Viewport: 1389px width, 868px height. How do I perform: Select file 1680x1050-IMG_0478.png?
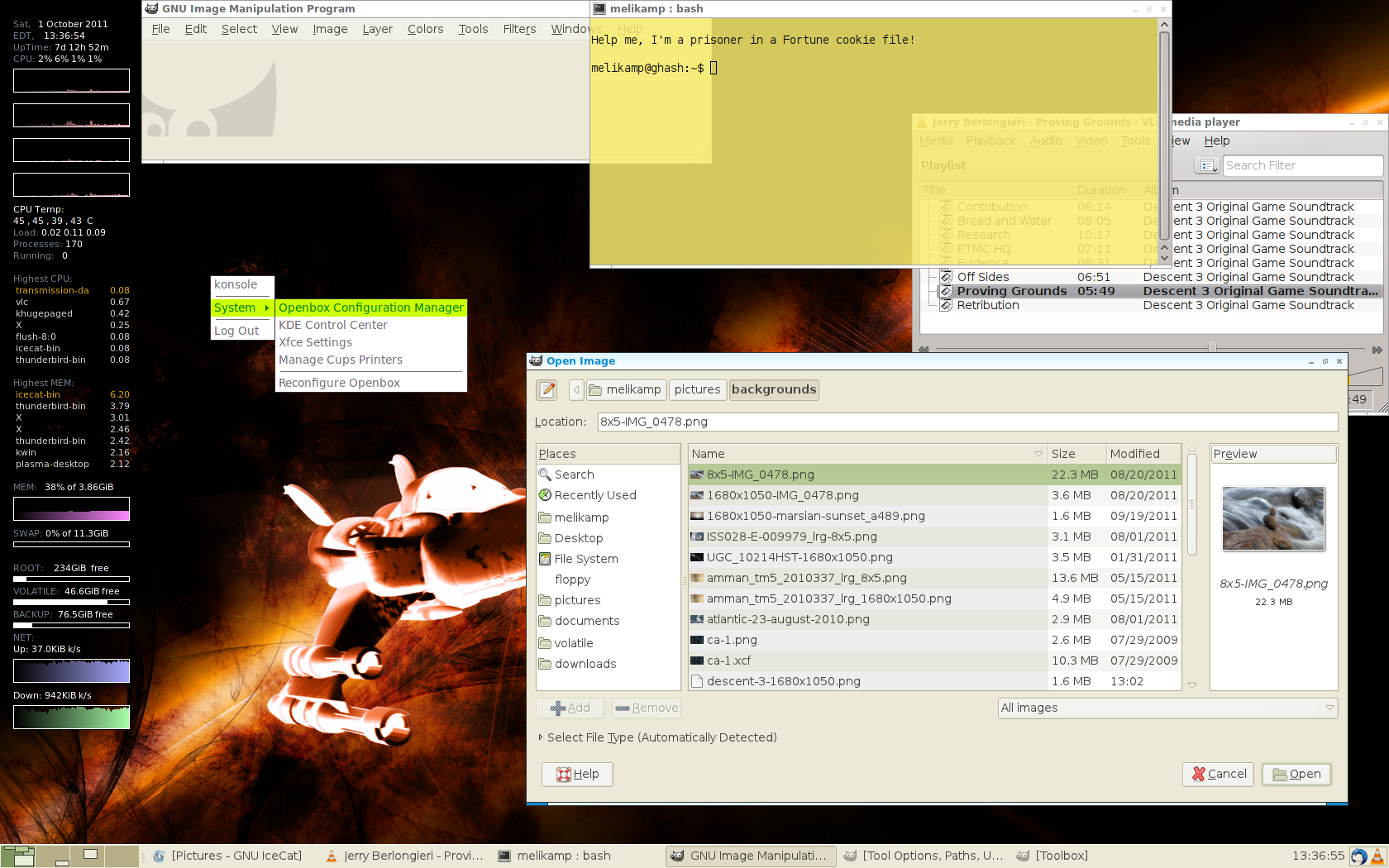[934, 495]
